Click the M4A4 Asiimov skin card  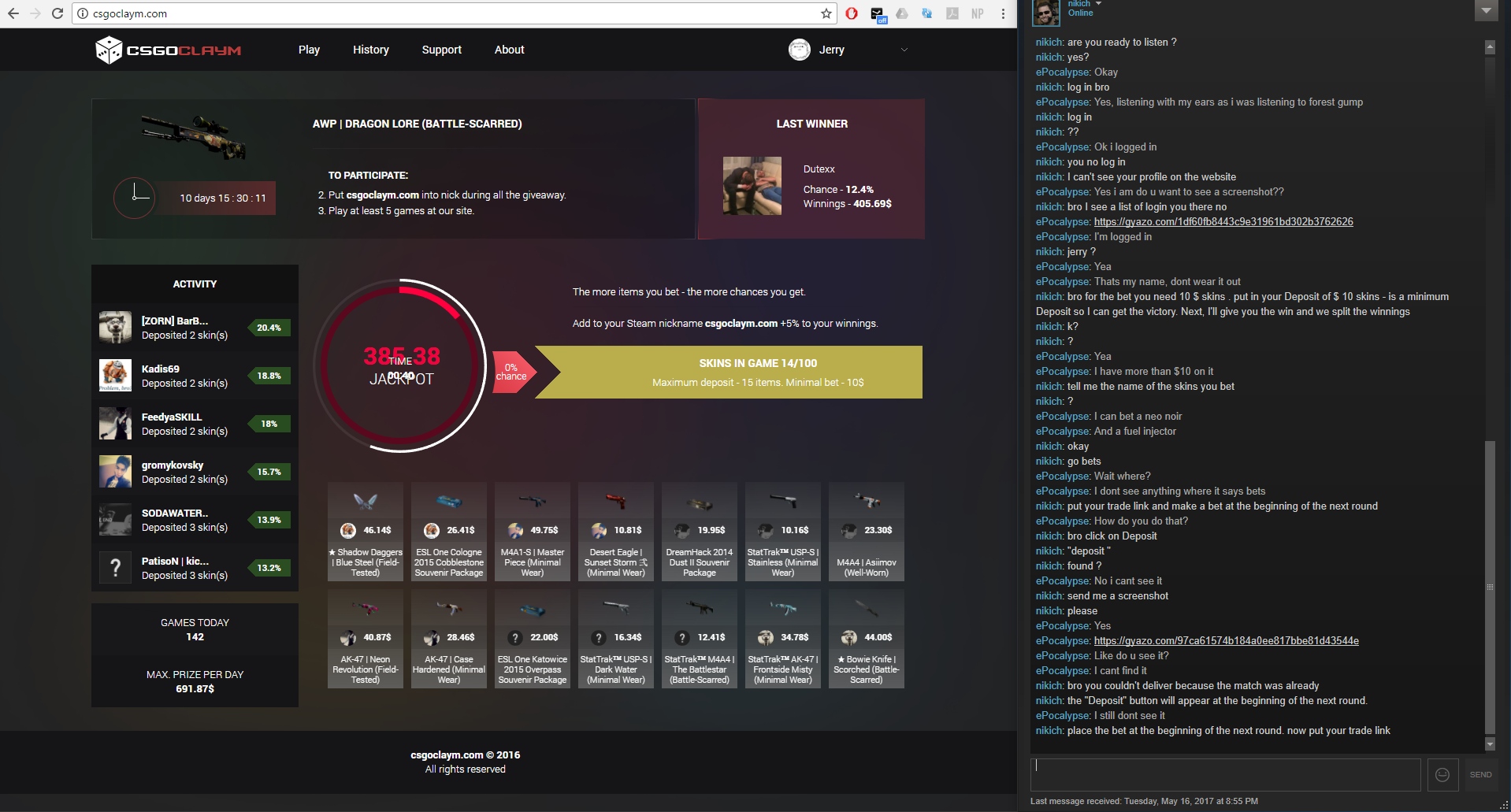[867, 532]
